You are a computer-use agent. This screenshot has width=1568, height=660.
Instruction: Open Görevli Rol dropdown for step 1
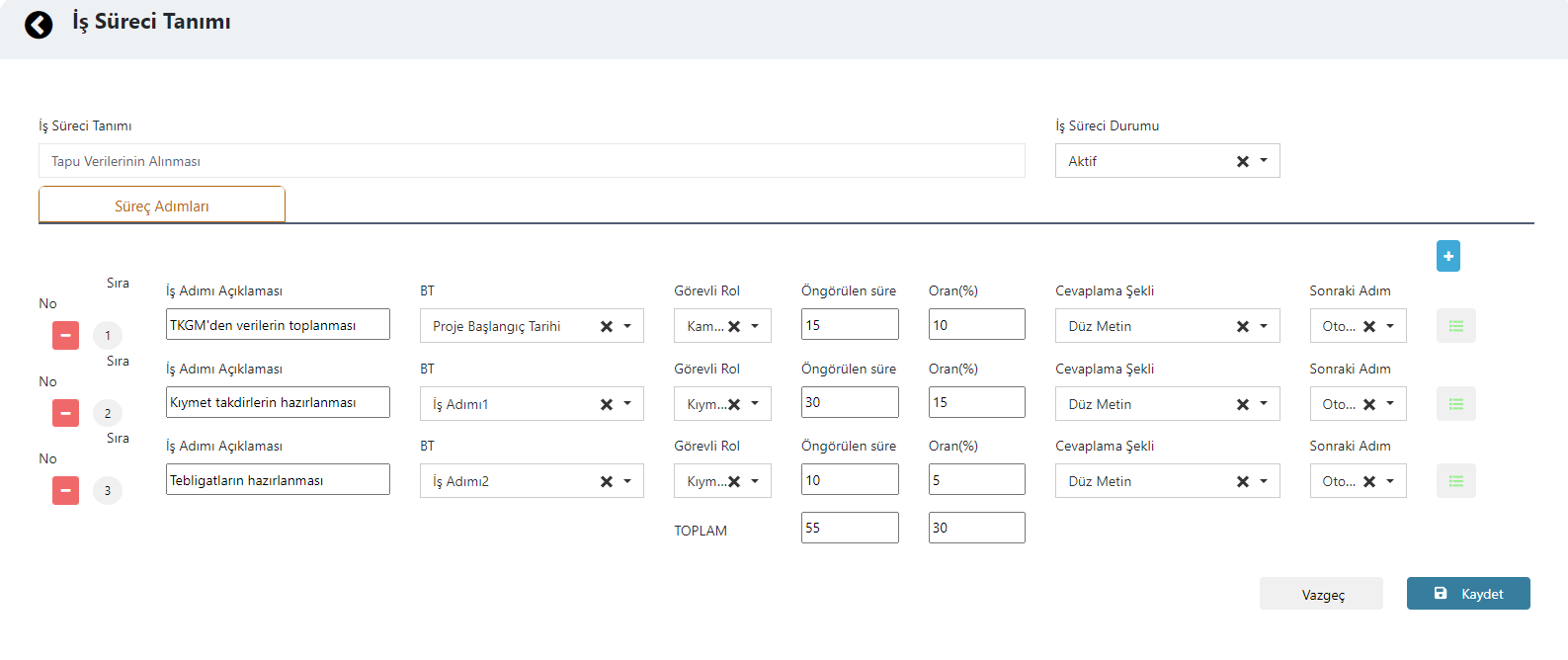755,326
